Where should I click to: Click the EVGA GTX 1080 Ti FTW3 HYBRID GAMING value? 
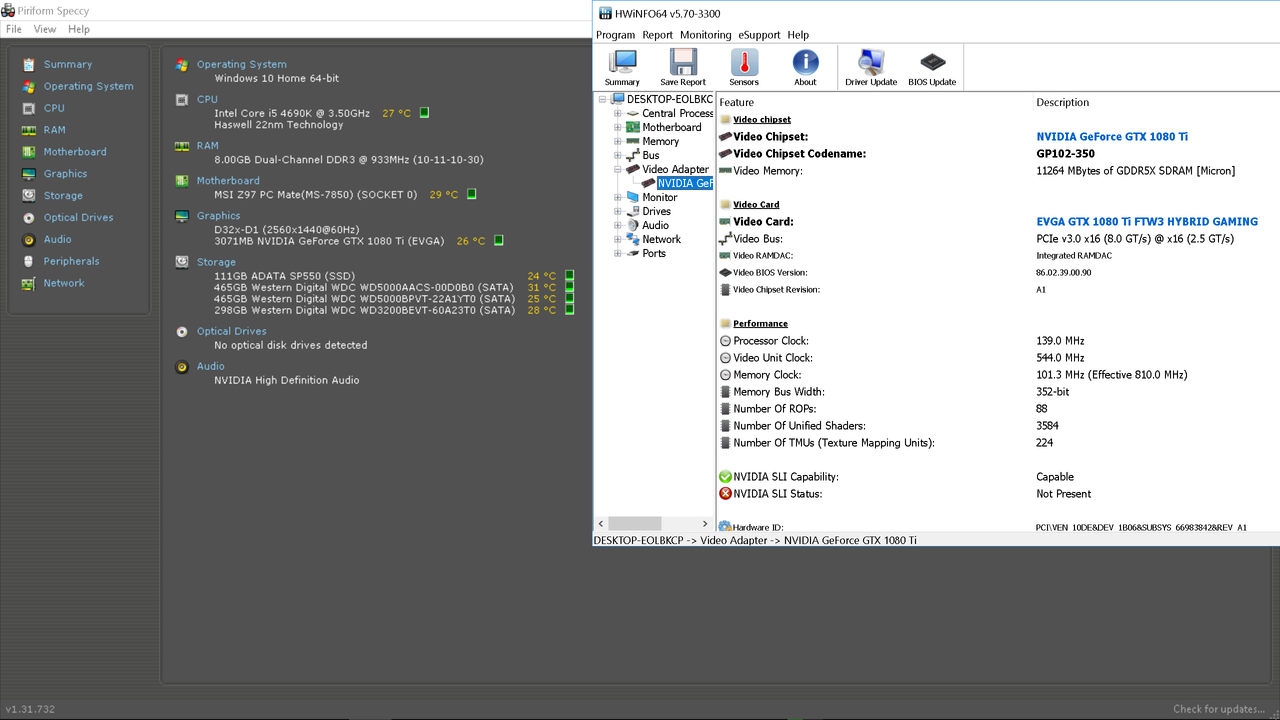pyautogui.click(x=1147, y=222)
